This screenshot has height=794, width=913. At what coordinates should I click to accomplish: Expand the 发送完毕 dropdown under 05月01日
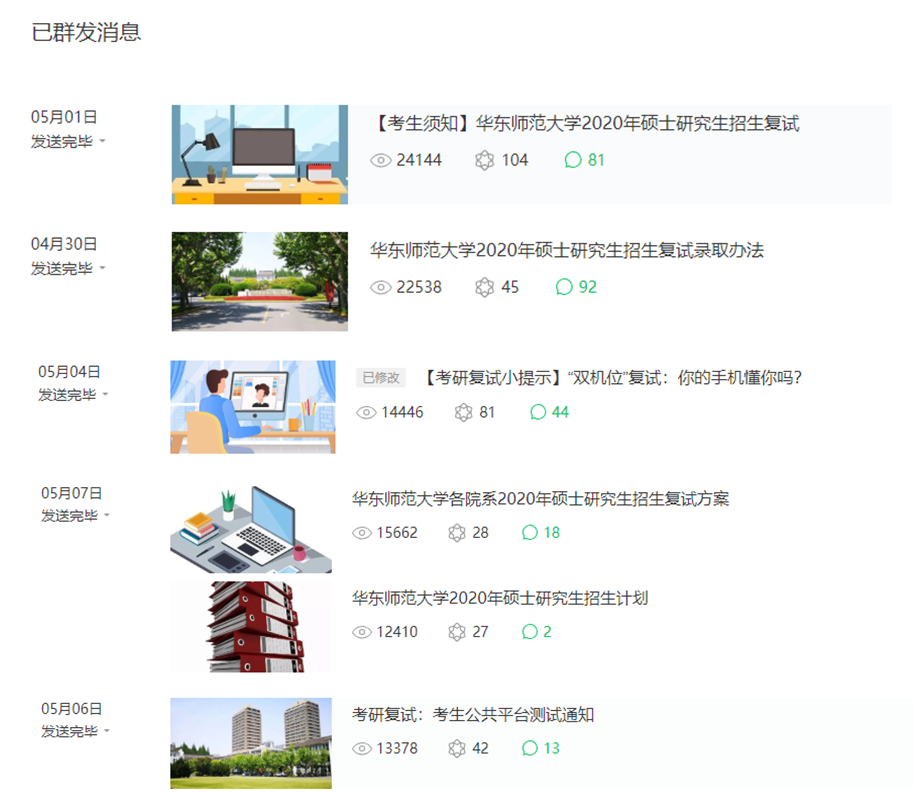tap(102, 141)
